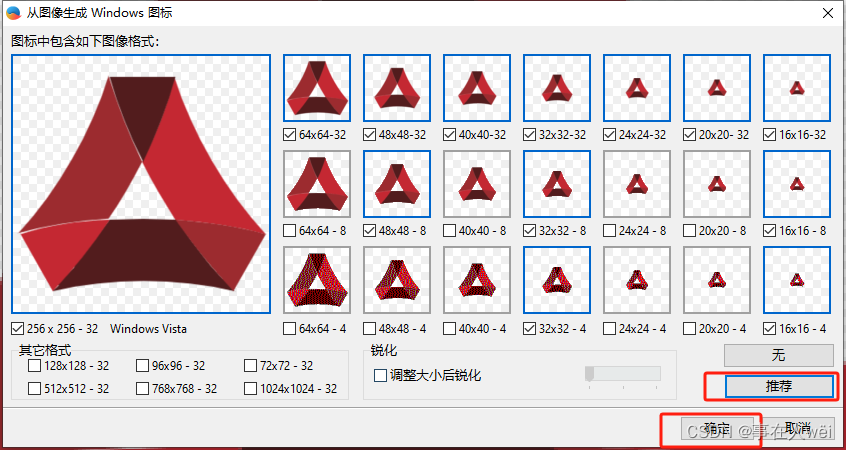Enable the 20x20 - 4 format checkbox
The height and width of the screenshot is (450, 846).
690,328
